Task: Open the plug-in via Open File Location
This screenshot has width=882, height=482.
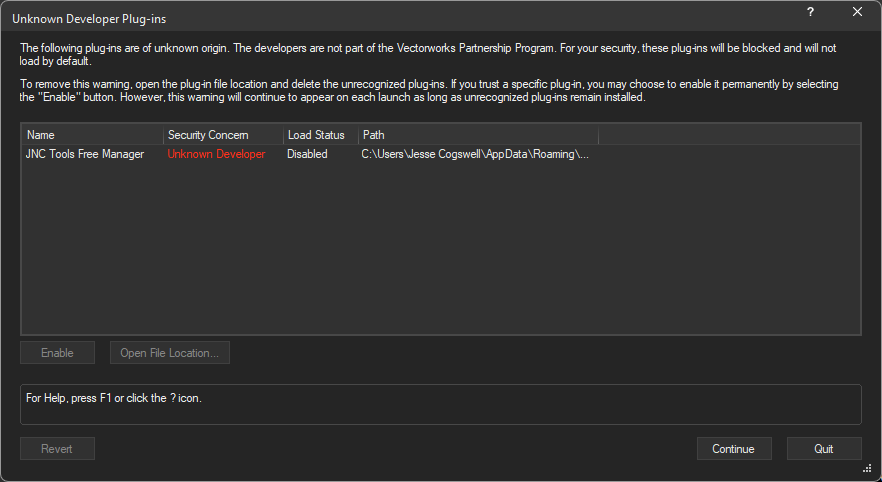Action: click(x=170, y=353)
